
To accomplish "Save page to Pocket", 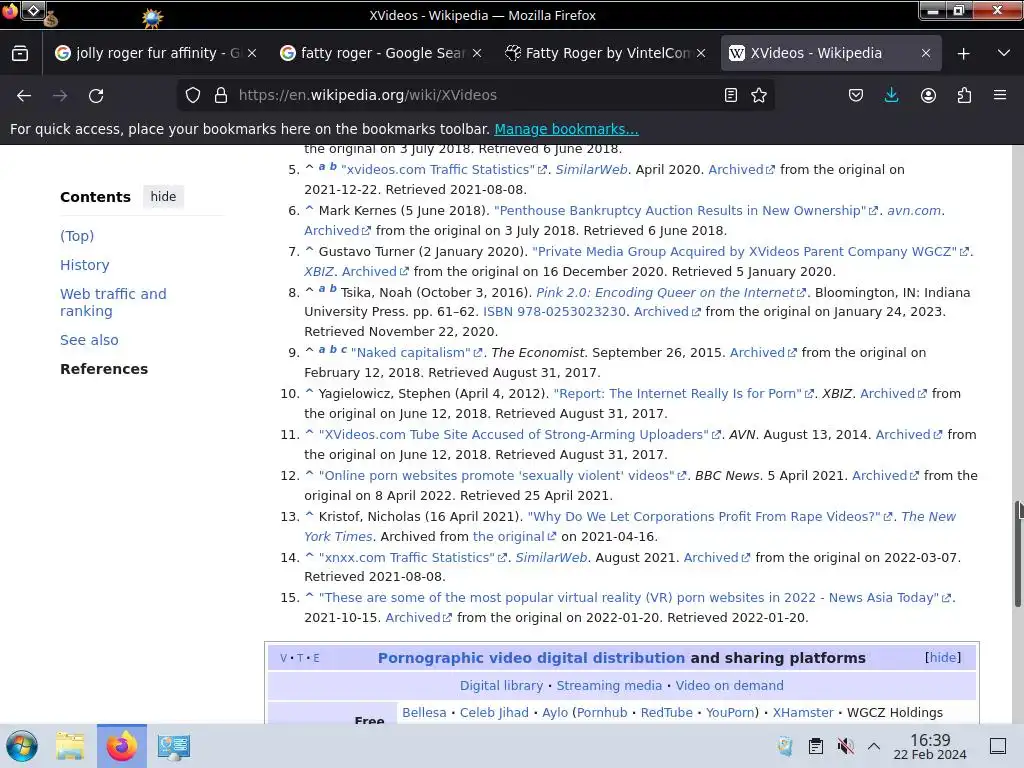I will (856, 95).
